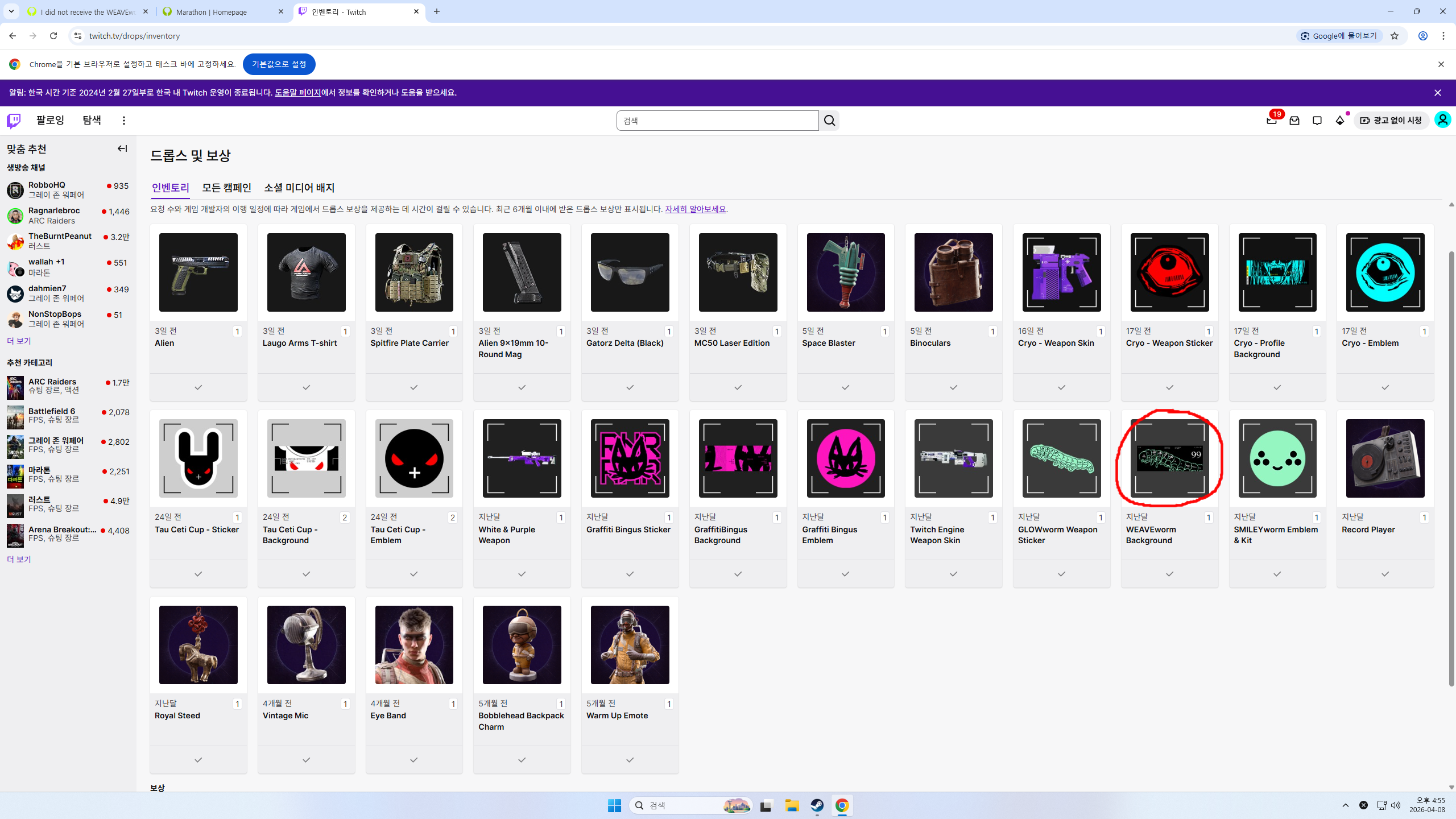Screen dimensions: 1456x819
Task: Click the search magnifier button
Action: [x=829, y=121]
